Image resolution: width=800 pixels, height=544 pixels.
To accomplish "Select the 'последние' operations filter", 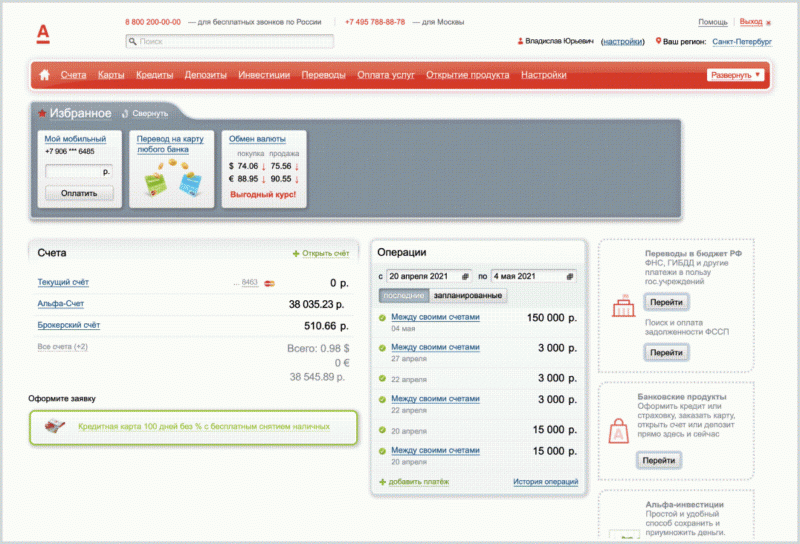I will click(x=404, y=296).
